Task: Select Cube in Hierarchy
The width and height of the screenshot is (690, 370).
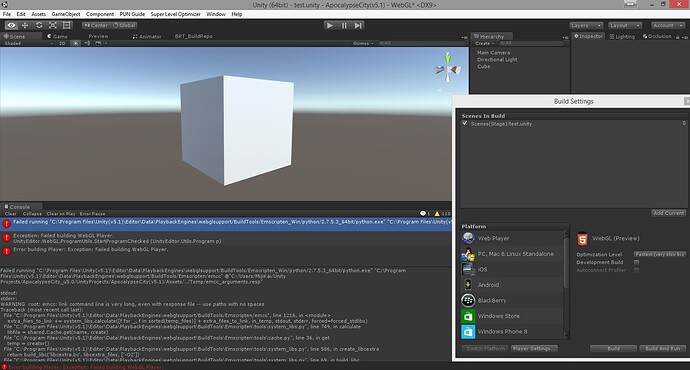Action: click(x=483, y=66)
